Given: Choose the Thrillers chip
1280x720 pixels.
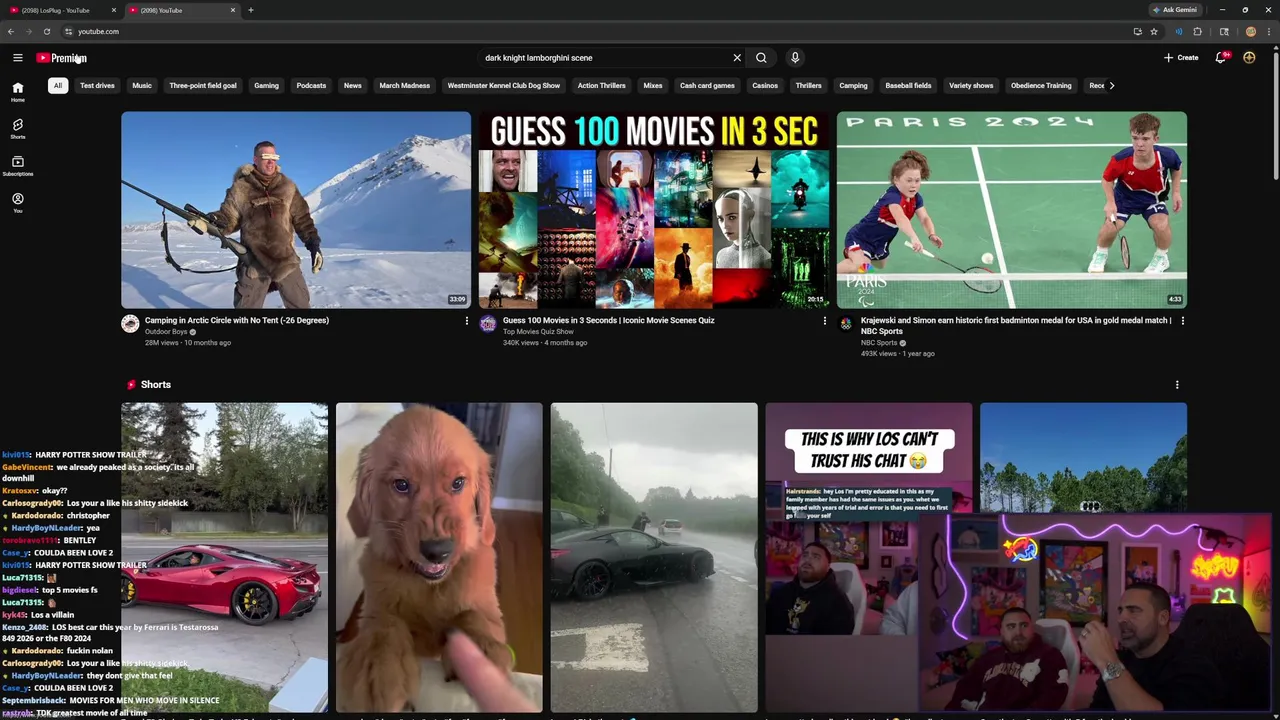Looking at the screenshot, I should point(808,85).
